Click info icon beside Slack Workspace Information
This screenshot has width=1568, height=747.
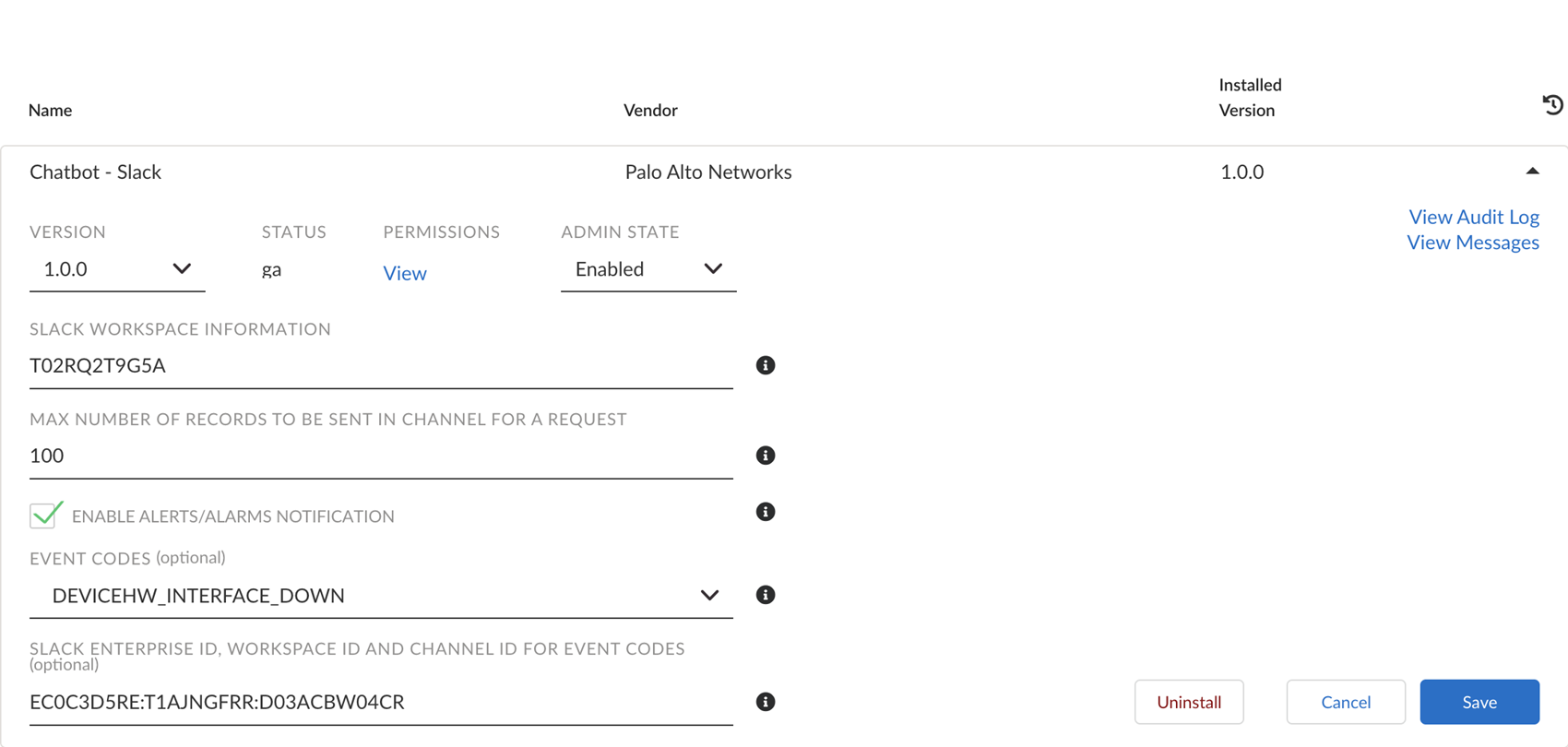766,365
